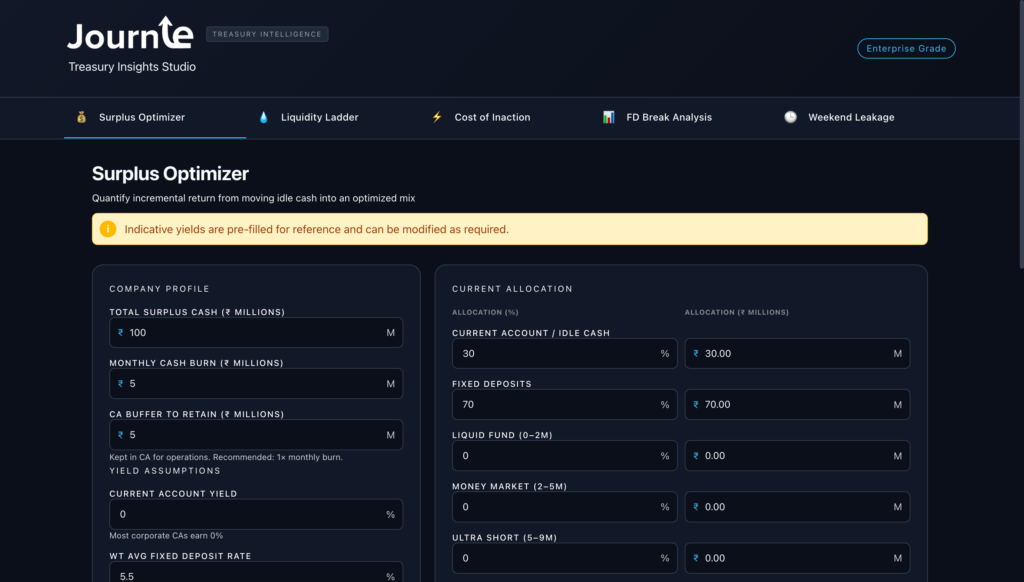Open the Liquidity Ladder tab
This screenshot has width=1024, height=582.
click(x=319, y=117)
